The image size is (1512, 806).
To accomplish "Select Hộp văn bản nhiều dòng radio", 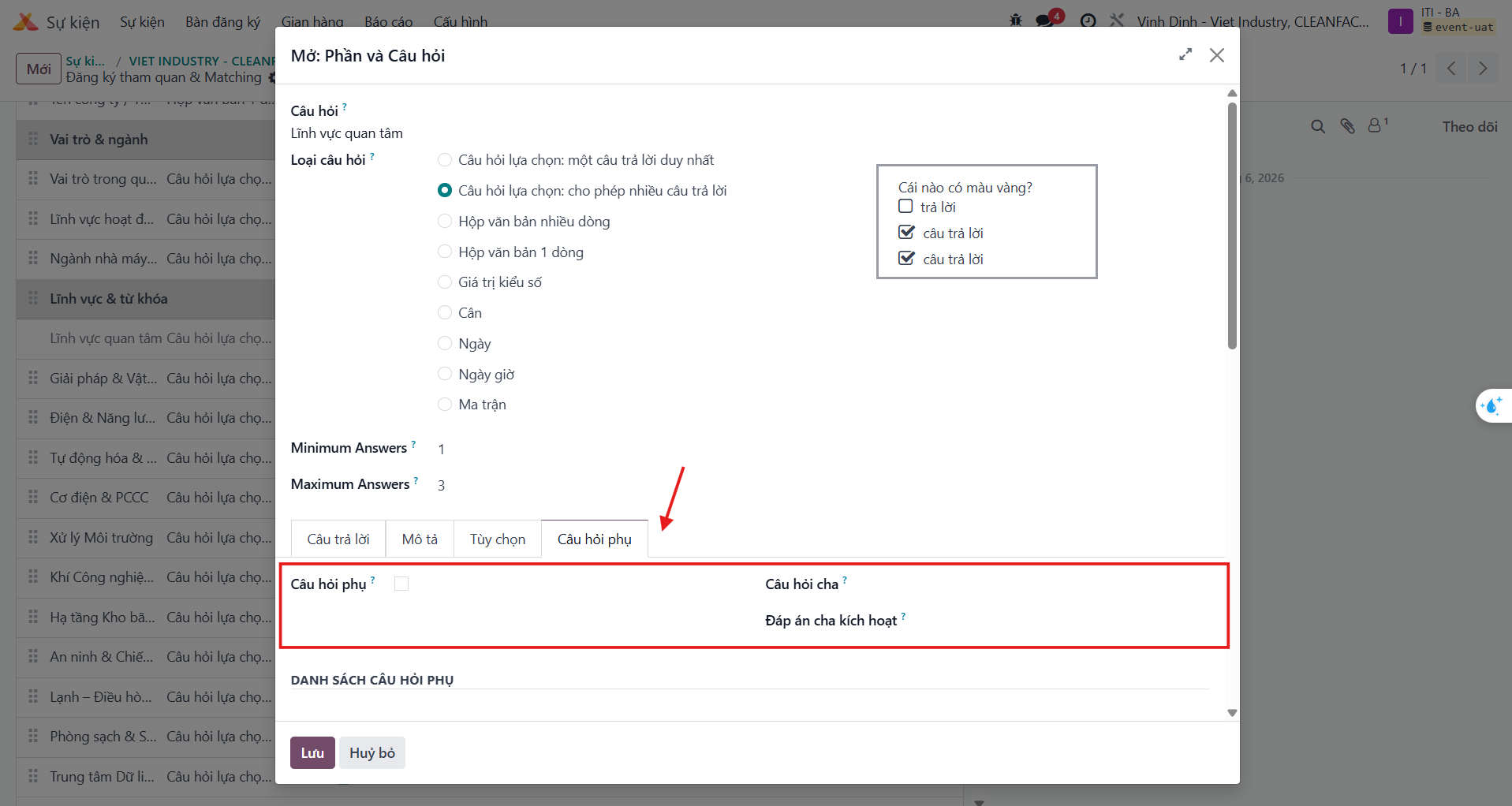I will pos(445,221).
